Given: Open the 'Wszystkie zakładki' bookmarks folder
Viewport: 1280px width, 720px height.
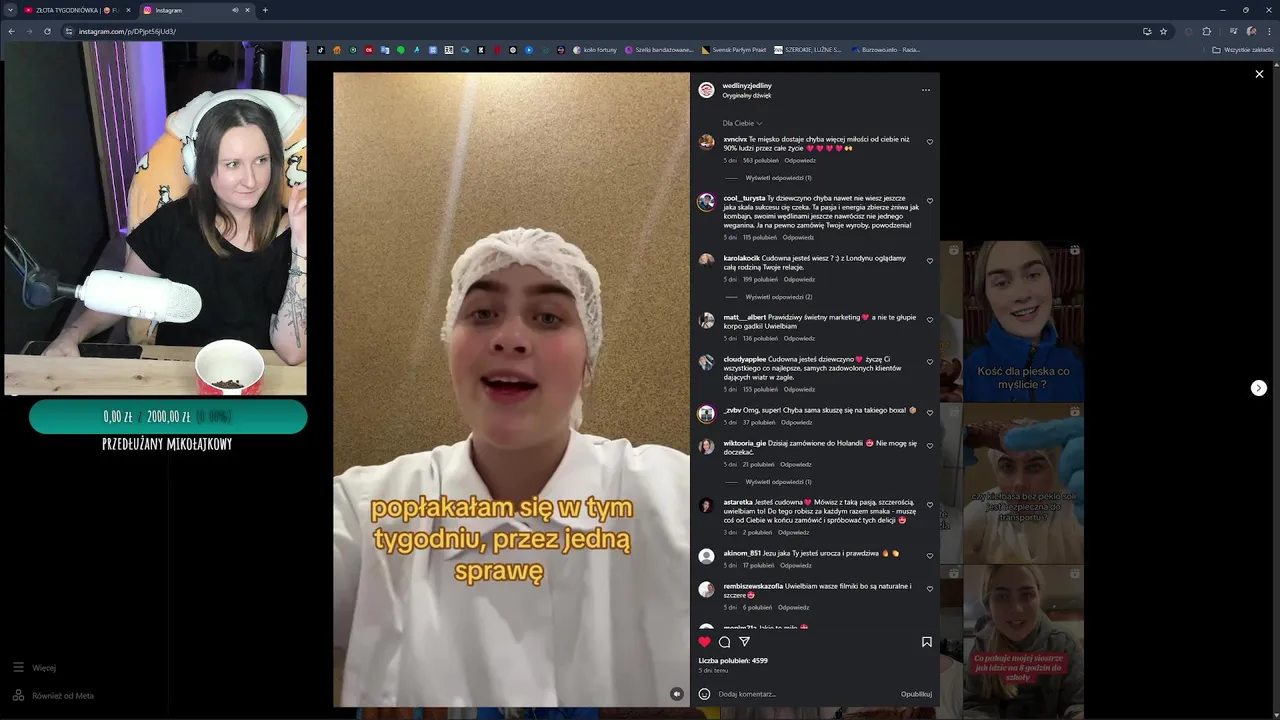Looking at the screenshot, I should click(x=1243, y=50).
